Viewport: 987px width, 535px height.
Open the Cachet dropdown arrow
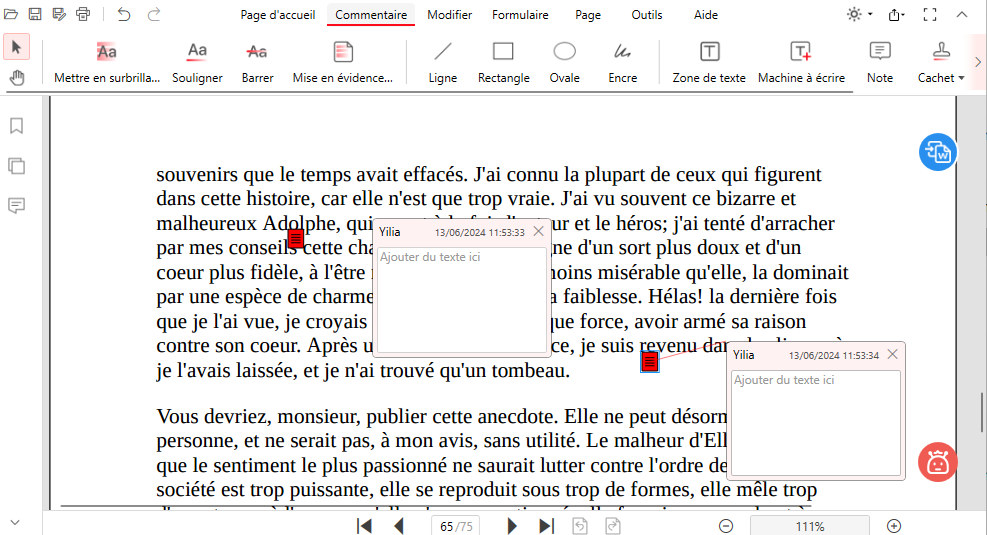[961, 78]
